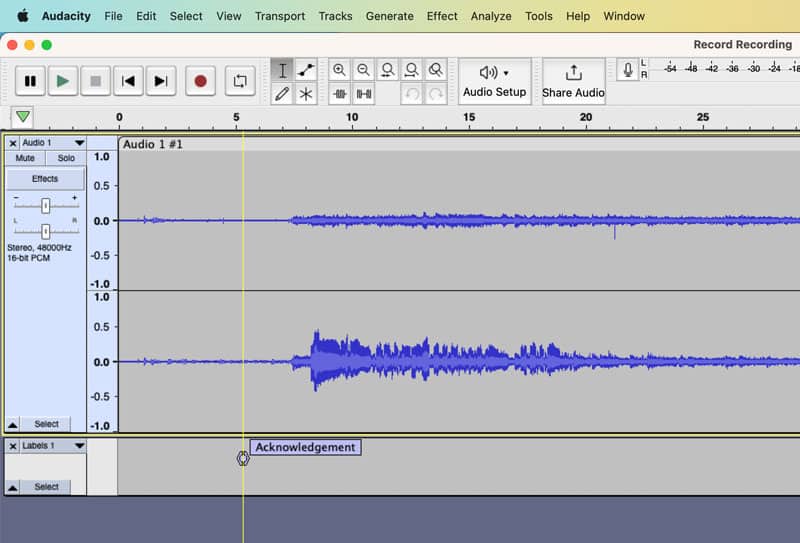The image size is (800, 543).
Task: Open the Audio 1 track dropdown menu
Action: point(79,143)
